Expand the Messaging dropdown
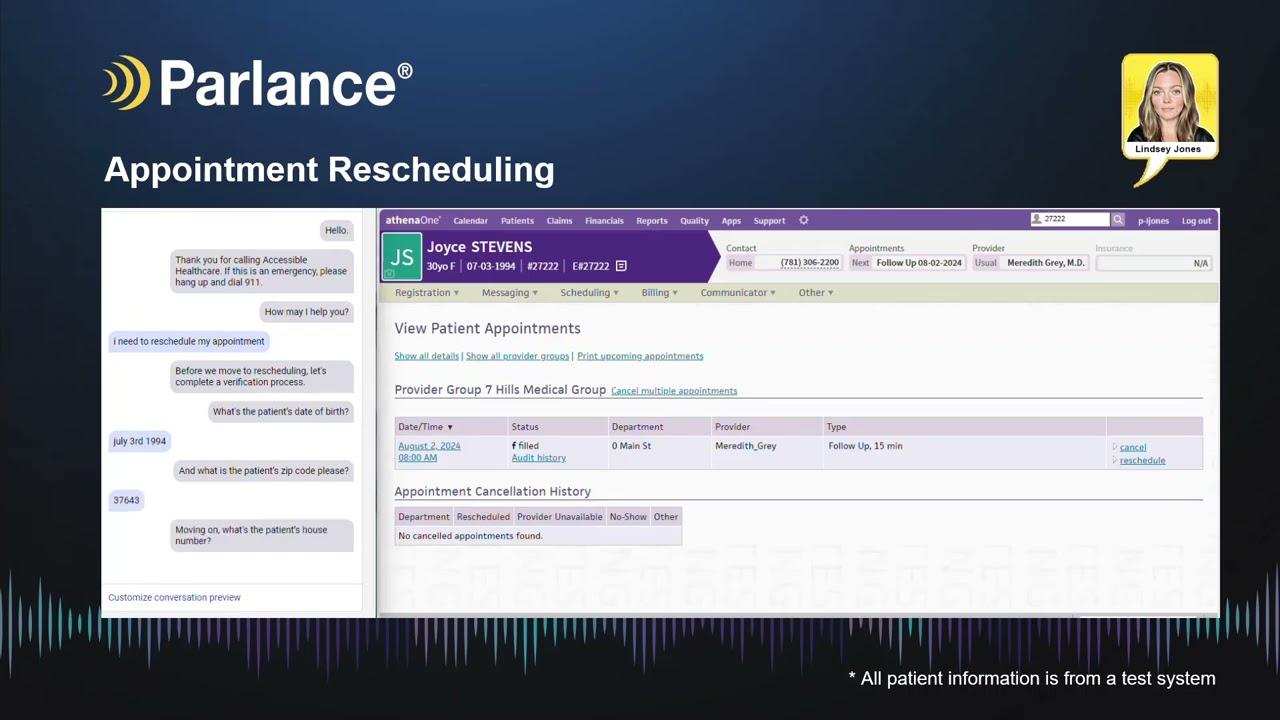The height and width of the screenshot is (720, 1280). pyautogui.click(x=510, y=293)
